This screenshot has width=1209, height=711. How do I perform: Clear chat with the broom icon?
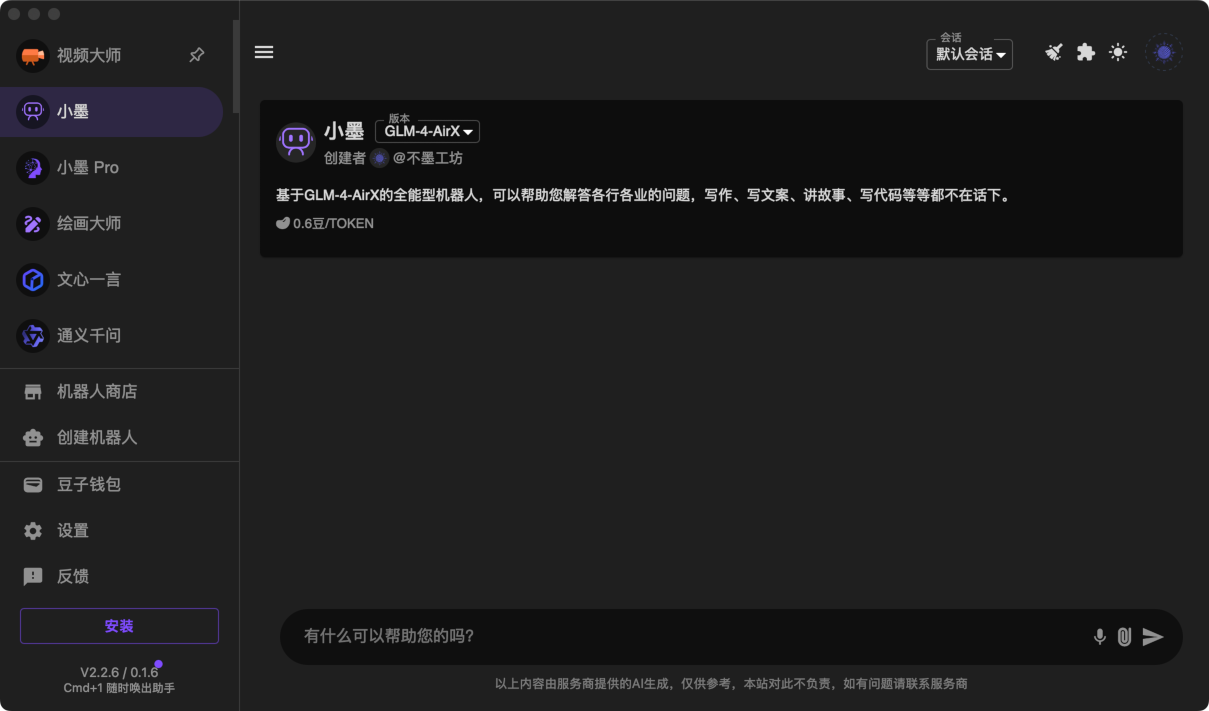1054,52
